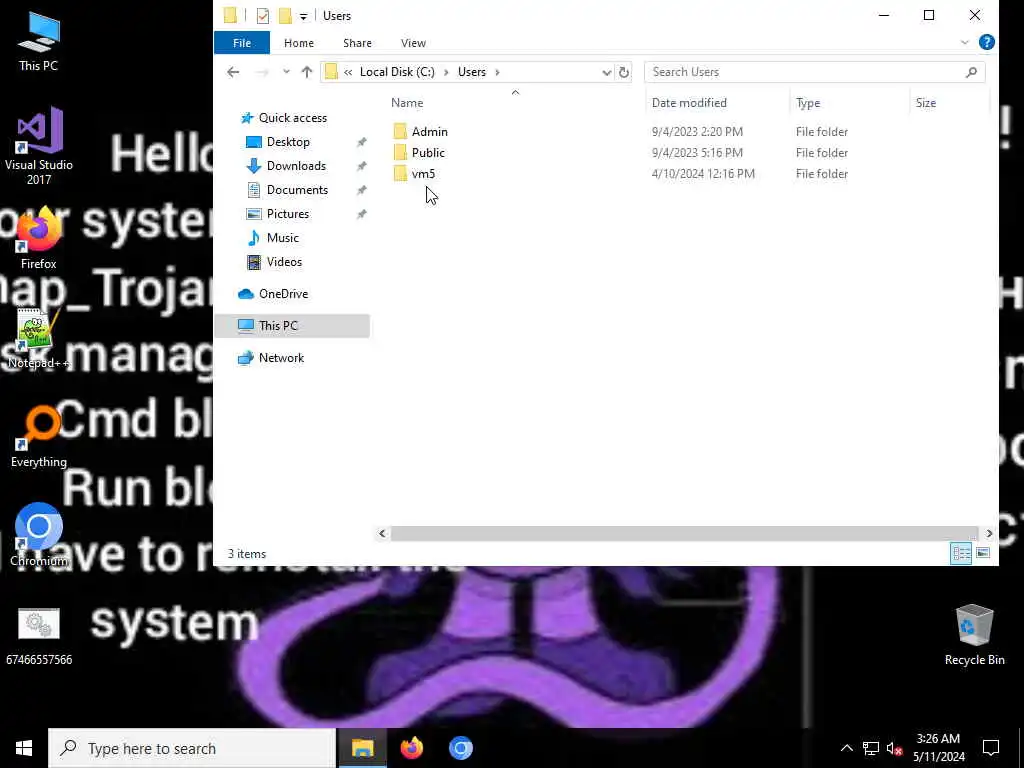
Task: Open Pictures in navigation pane
Action: [x=287, y=214]
